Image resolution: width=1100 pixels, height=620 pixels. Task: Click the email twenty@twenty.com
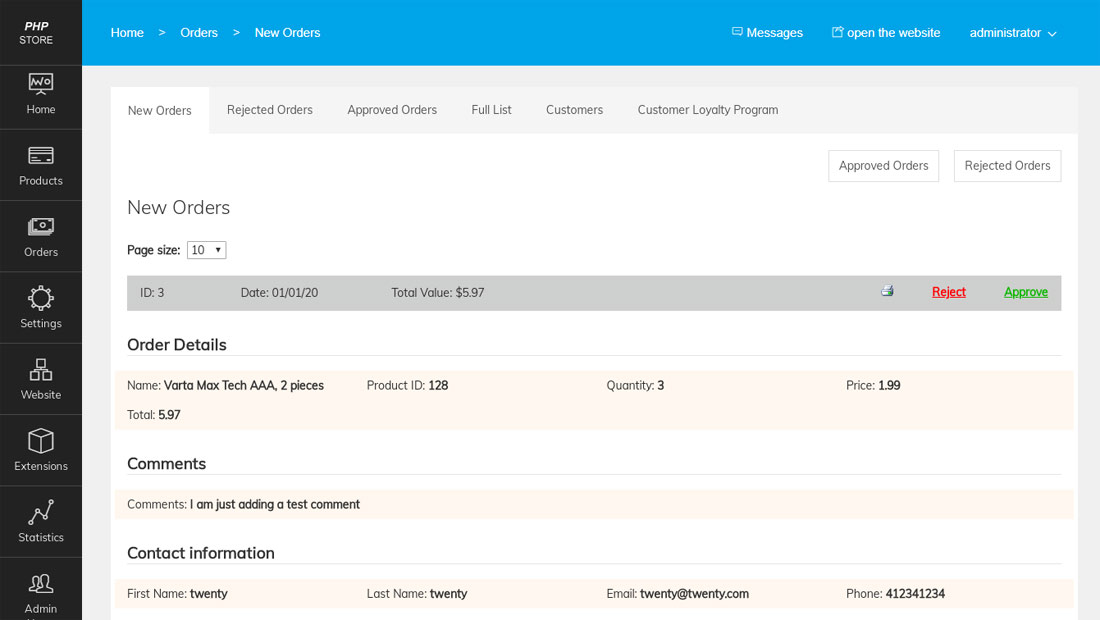(695, 594)
